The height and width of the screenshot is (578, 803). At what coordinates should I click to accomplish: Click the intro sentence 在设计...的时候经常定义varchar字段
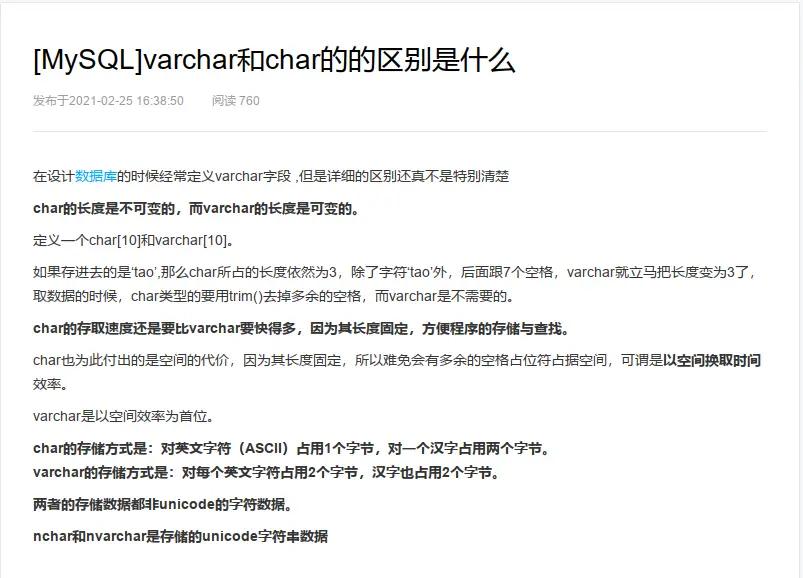(271, 176)
